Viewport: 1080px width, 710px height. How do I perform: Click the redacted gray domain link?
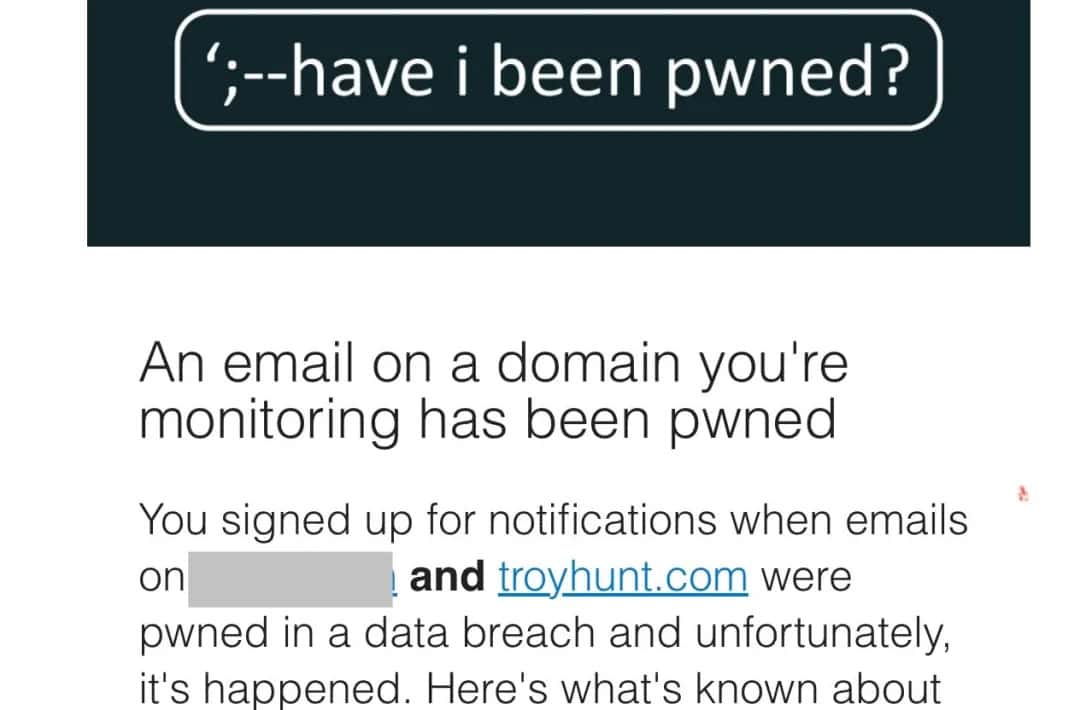(x=289, y=578)
